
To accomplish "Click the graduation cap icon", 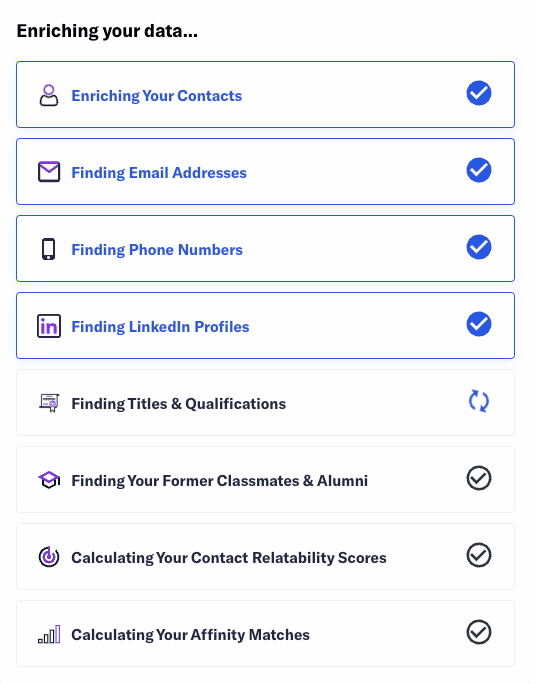I will (x=49, y=480).
